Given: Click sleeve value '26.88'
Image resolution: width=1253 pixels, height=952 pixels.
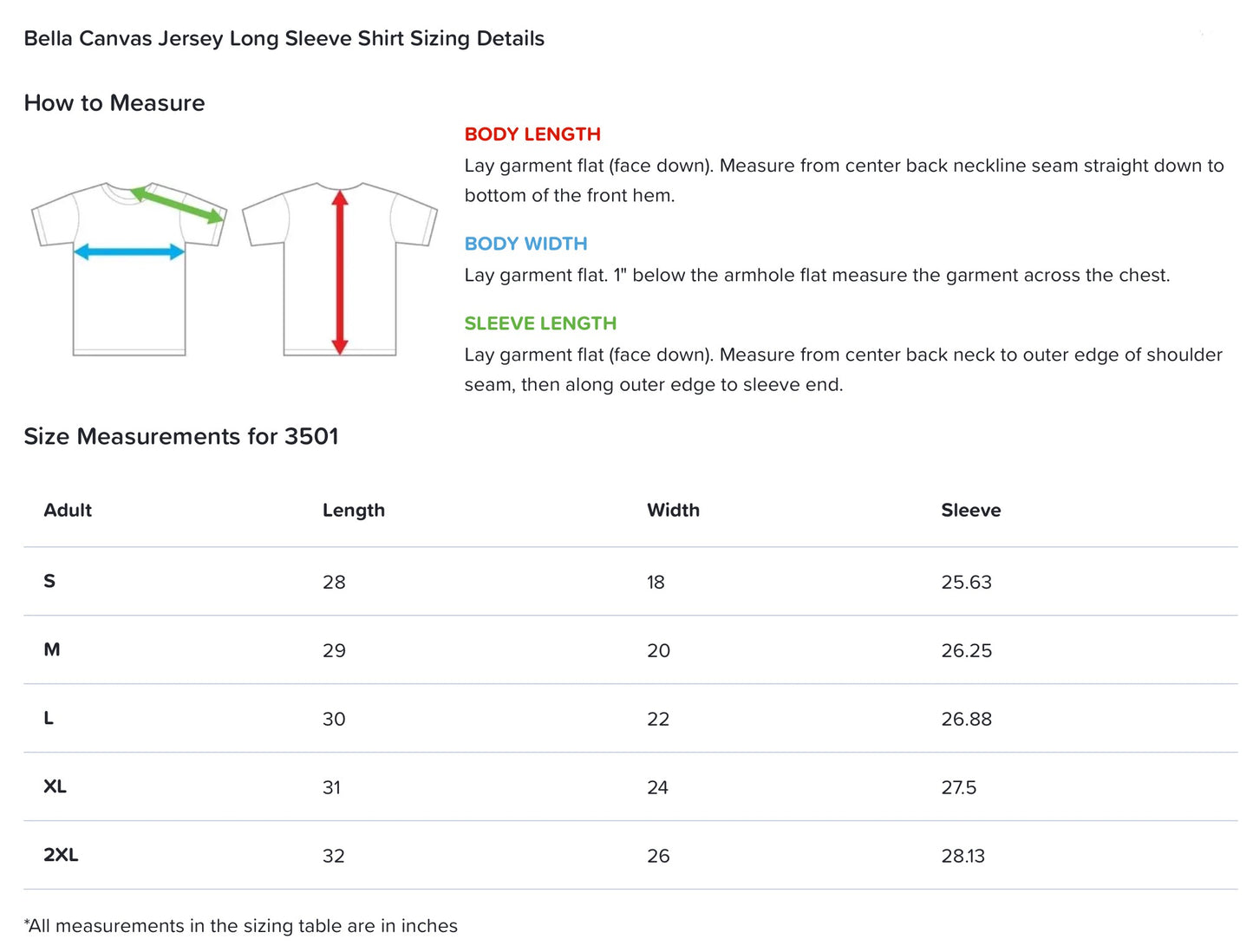Looking at the screenshot, I should (967, 719).
